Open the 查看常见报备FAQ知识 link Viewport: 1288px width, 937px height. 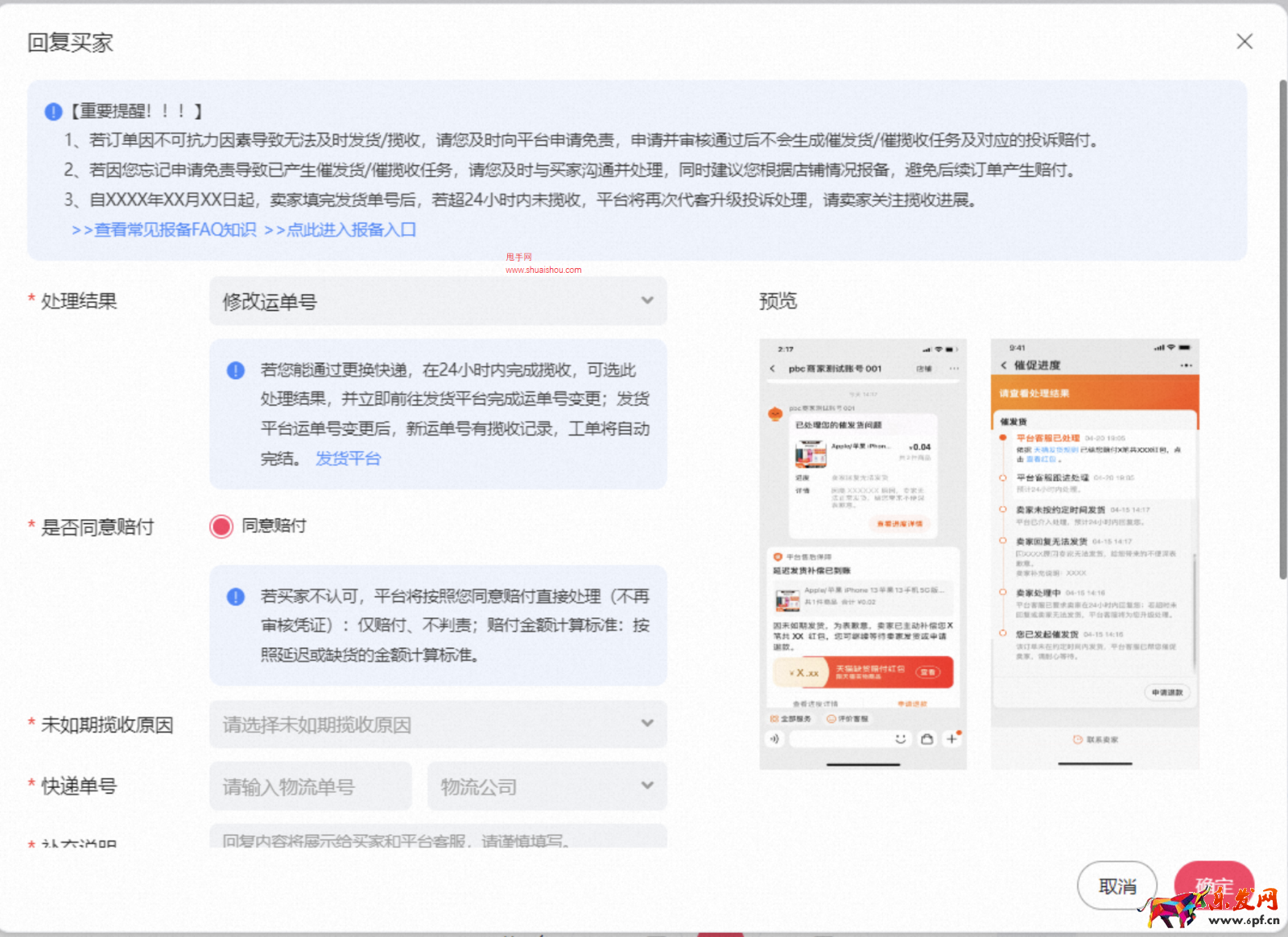coord(164,230)
